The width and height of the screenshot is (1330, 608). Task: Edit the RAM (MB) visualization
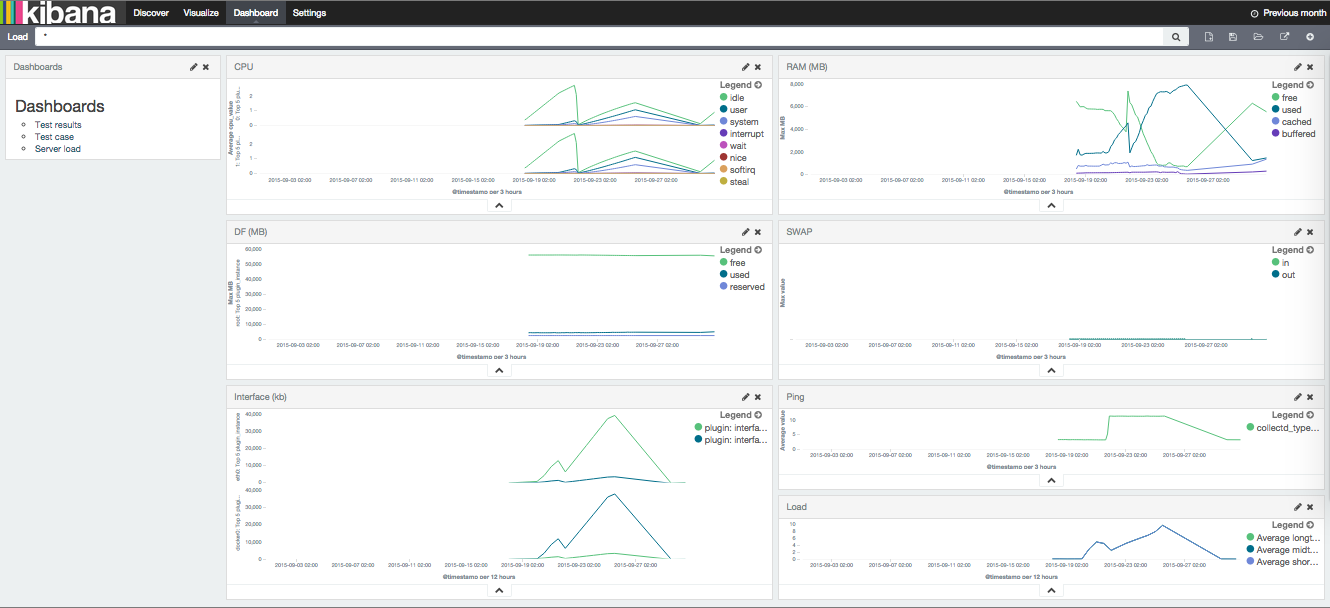click(x=1298, y=67)
